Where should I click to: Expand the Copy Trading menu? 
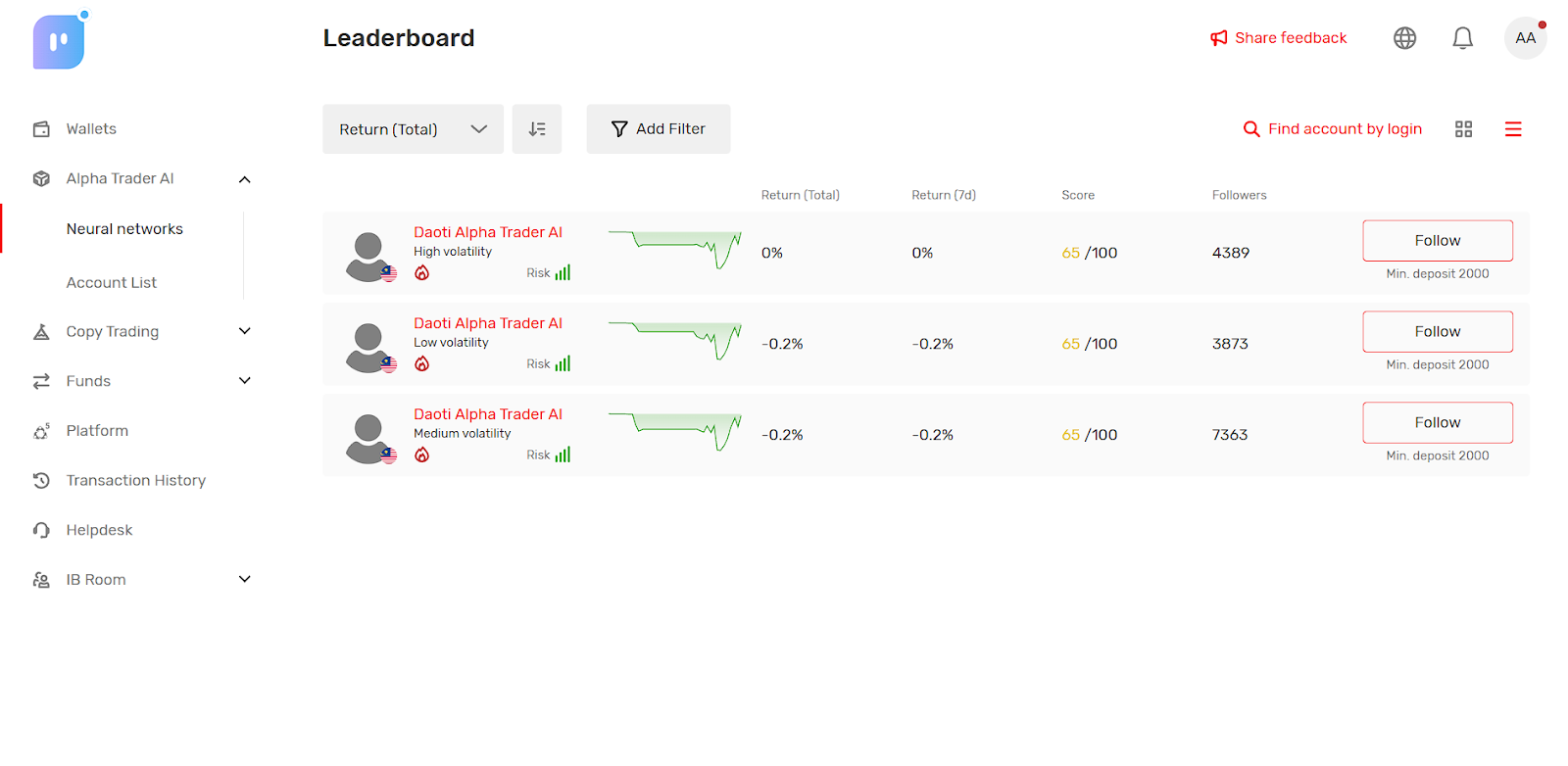pyautogui.click(x=245, y=331)
